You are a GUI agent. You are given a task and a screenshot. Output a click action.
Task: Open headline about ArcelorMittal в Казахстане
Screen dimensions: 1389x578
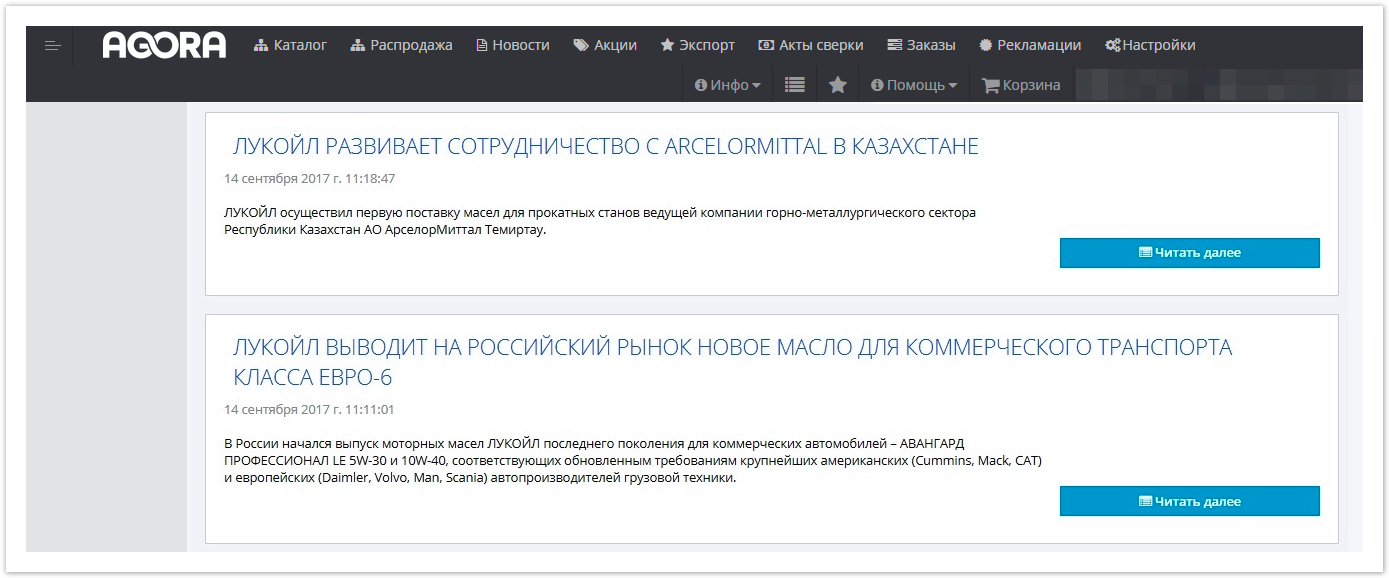tap(605, 147)
